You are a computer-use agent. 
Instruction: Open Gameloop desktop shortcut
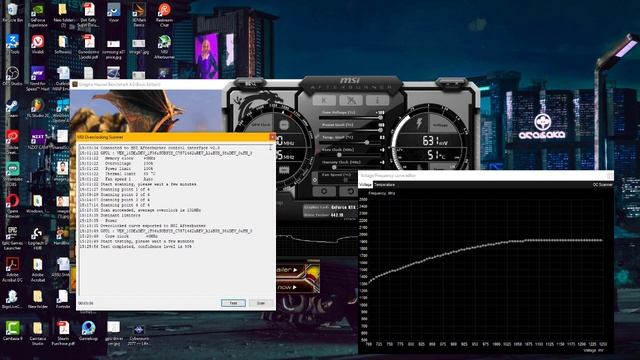click(88, 331)
